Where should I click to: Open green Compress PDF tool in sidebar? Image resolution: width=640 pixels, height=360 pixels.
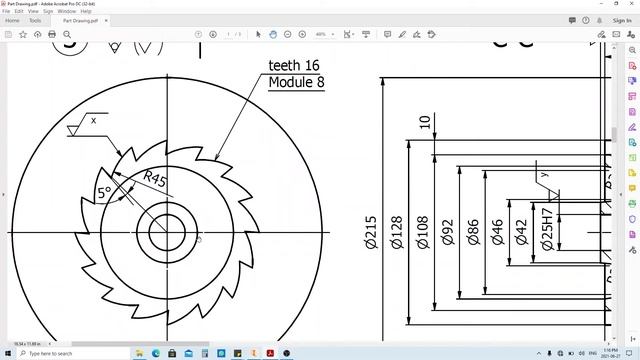[x=632, y=158]
